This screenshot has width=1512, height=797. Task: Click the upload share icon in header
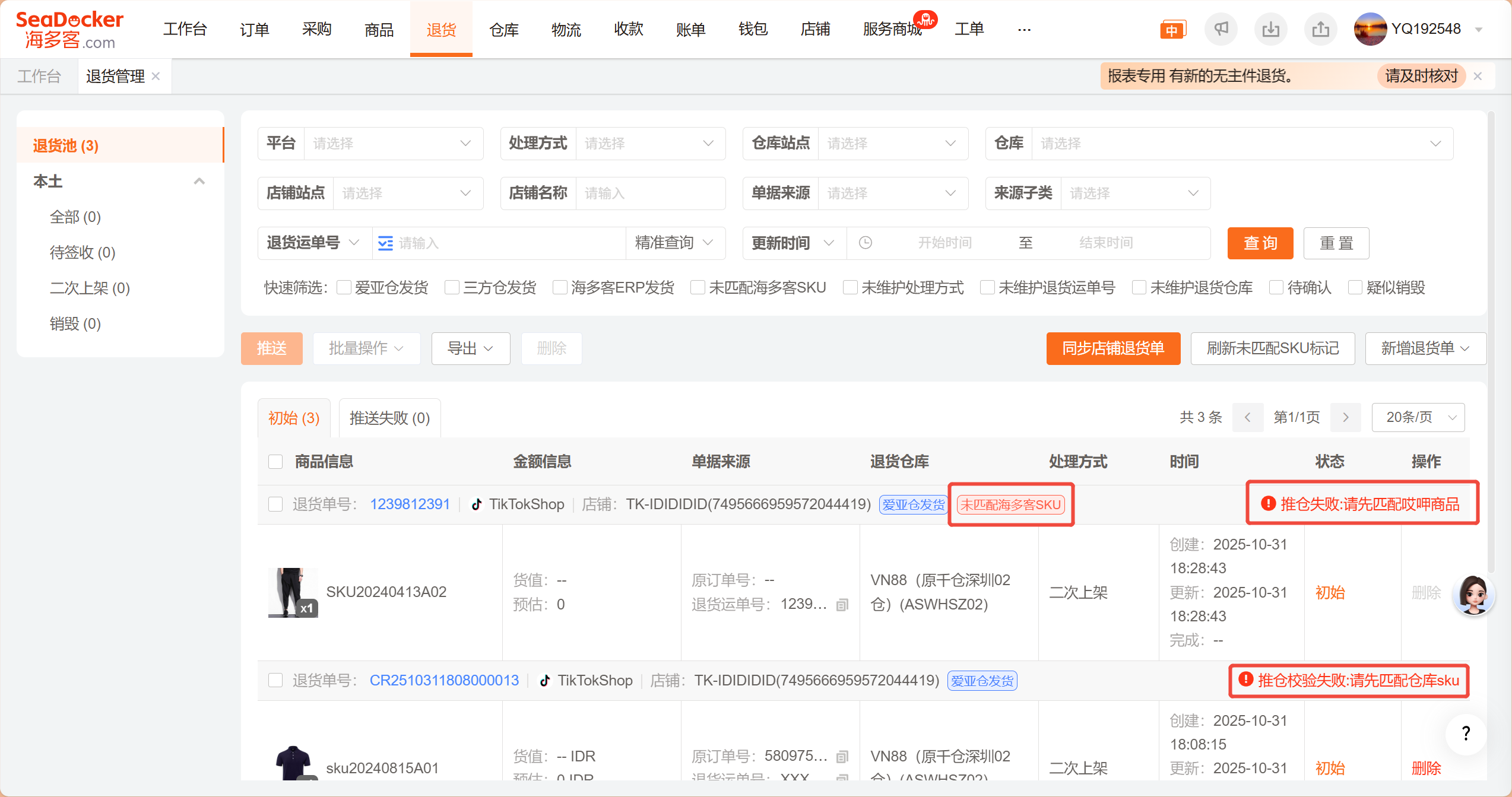1320,29
